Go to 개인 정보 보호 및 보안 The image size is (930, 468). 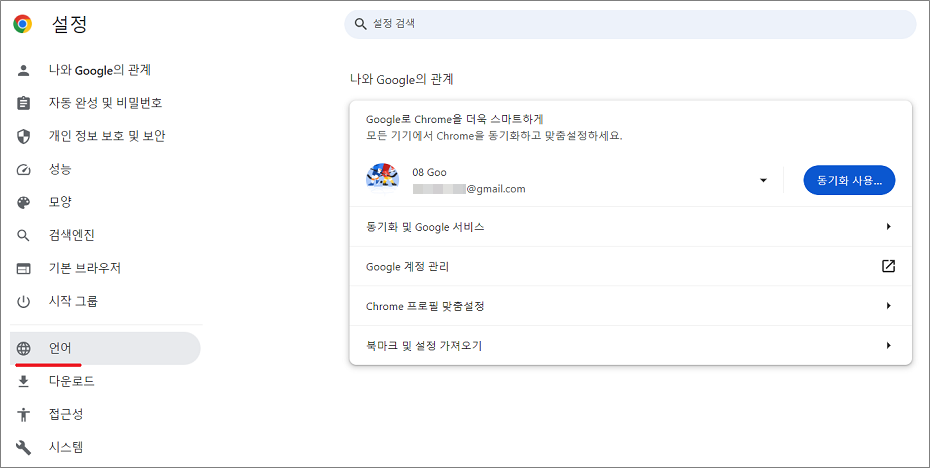tap(106, 136)
